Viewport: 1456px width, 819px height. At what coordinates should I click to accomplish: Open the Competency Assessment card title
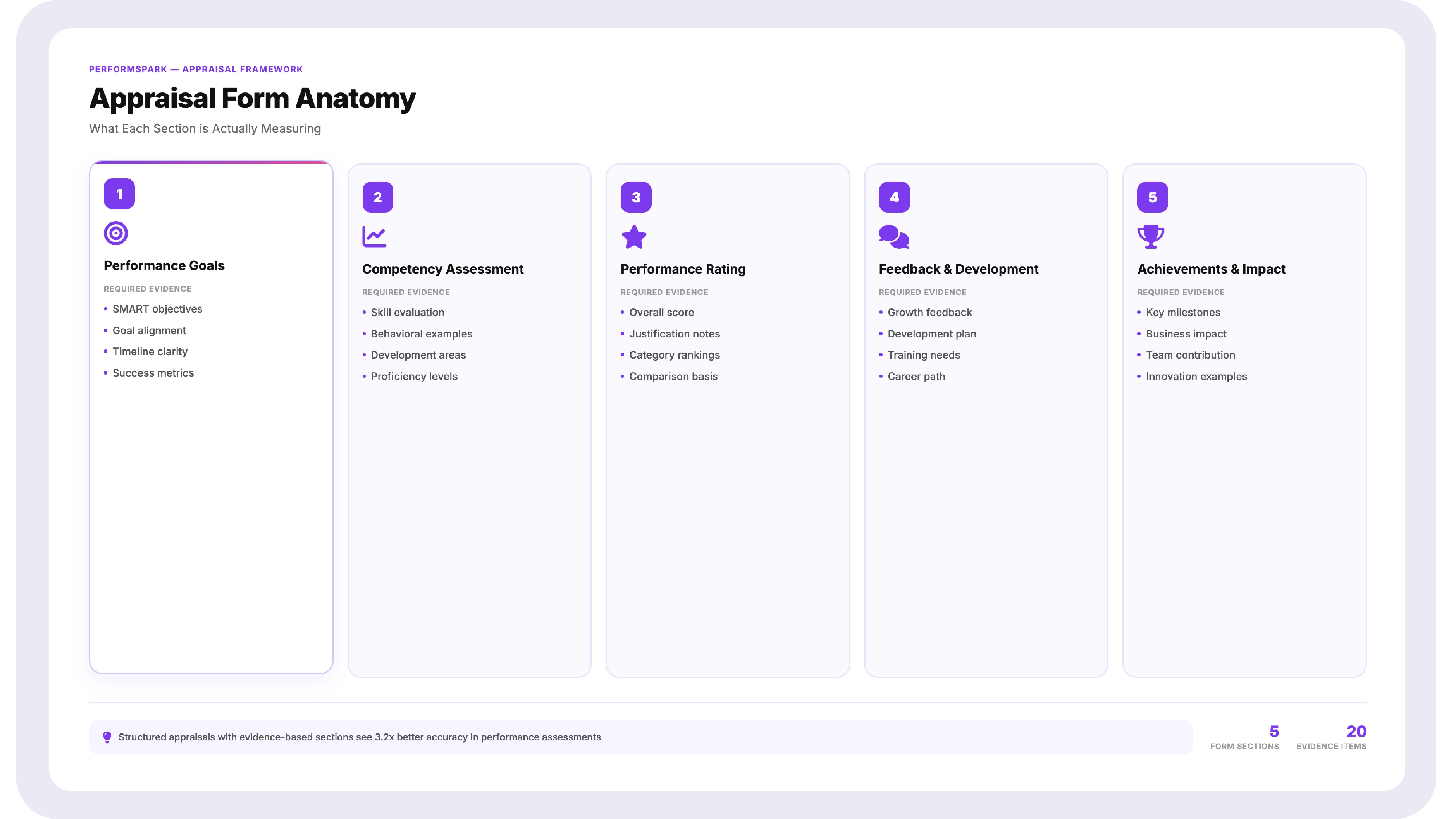[443, 269]
